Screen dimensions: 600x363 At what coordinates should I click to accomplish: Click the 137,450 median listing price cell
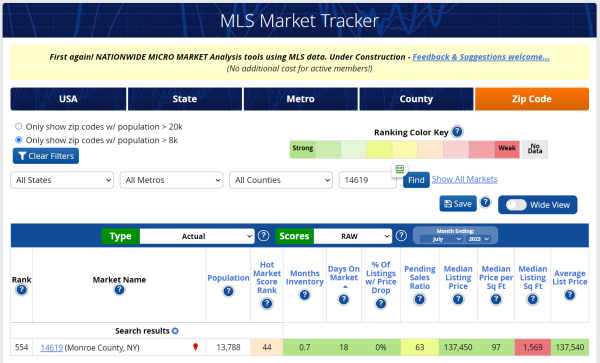pos(458,347)
